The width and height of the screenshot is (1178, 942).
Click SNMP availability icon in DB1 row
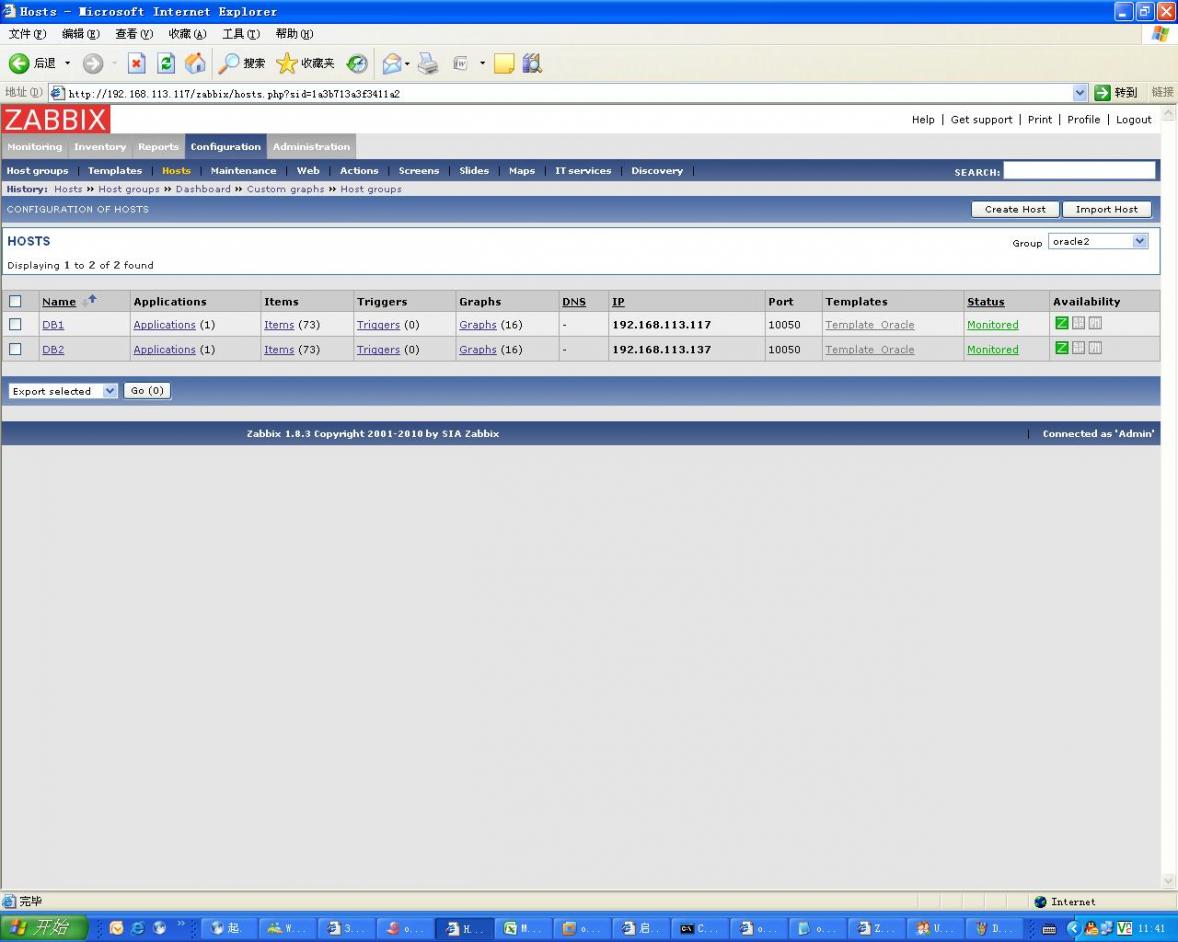coord(1078,323)
